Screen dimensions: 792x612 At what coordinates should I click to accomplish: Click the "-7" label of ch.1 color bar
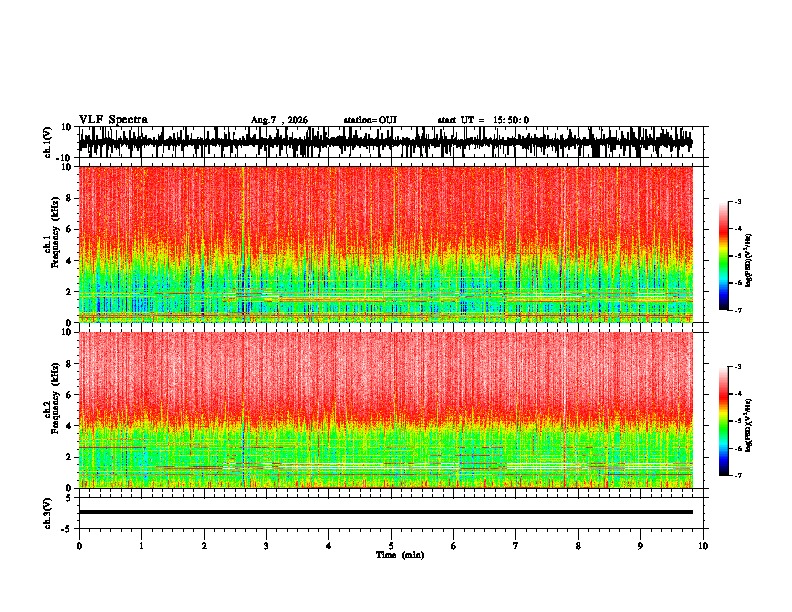pyautogui.click(x=738, y=310)
